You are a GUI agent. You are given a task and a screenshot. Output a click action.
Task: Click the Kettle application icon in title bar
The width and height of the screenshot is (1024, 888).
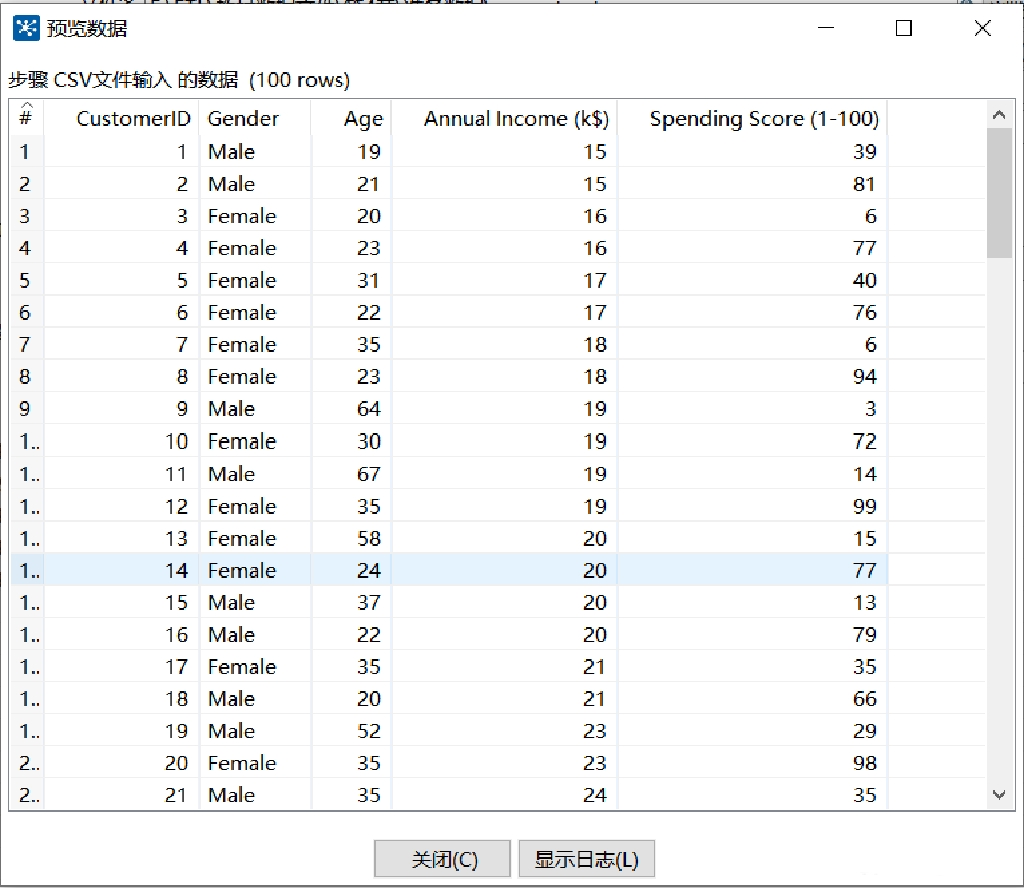tap(25, 29)
